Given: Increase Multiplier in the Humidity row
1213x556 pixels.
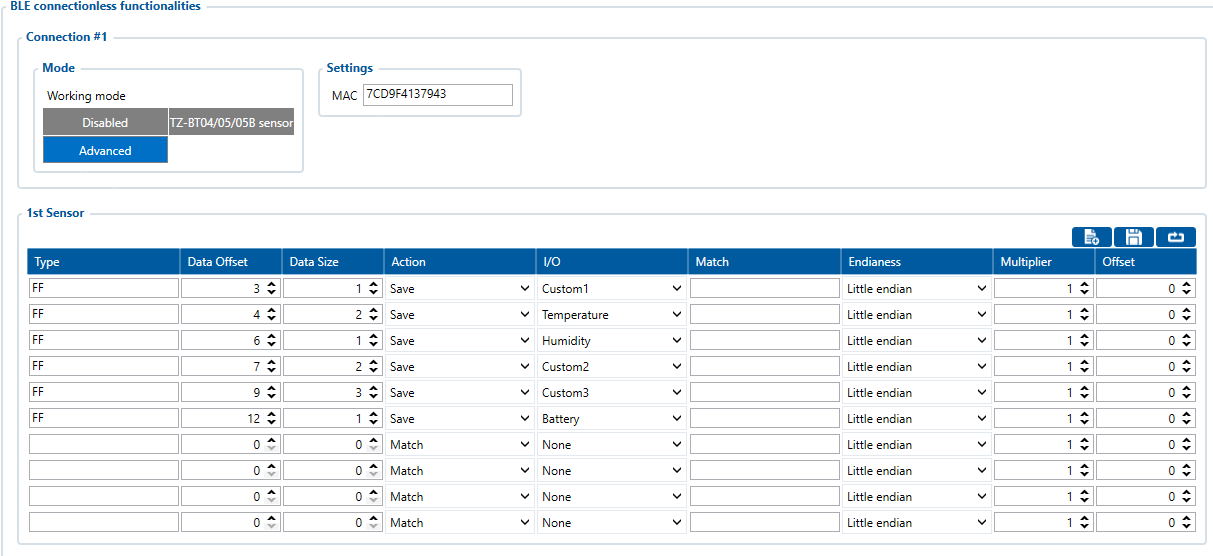Looking at the screenshot, I should click(x=1083, y=337).
